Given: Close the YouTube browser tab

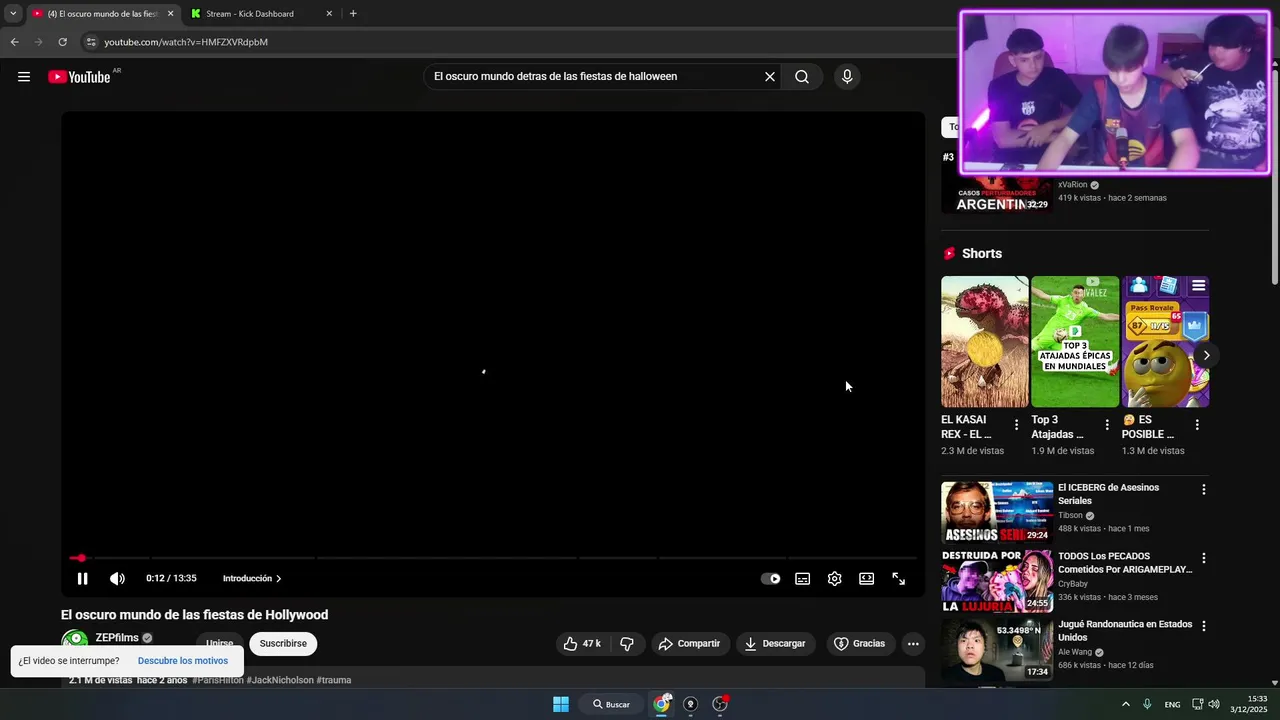Looking at the screenshot, I should point(170,14).
